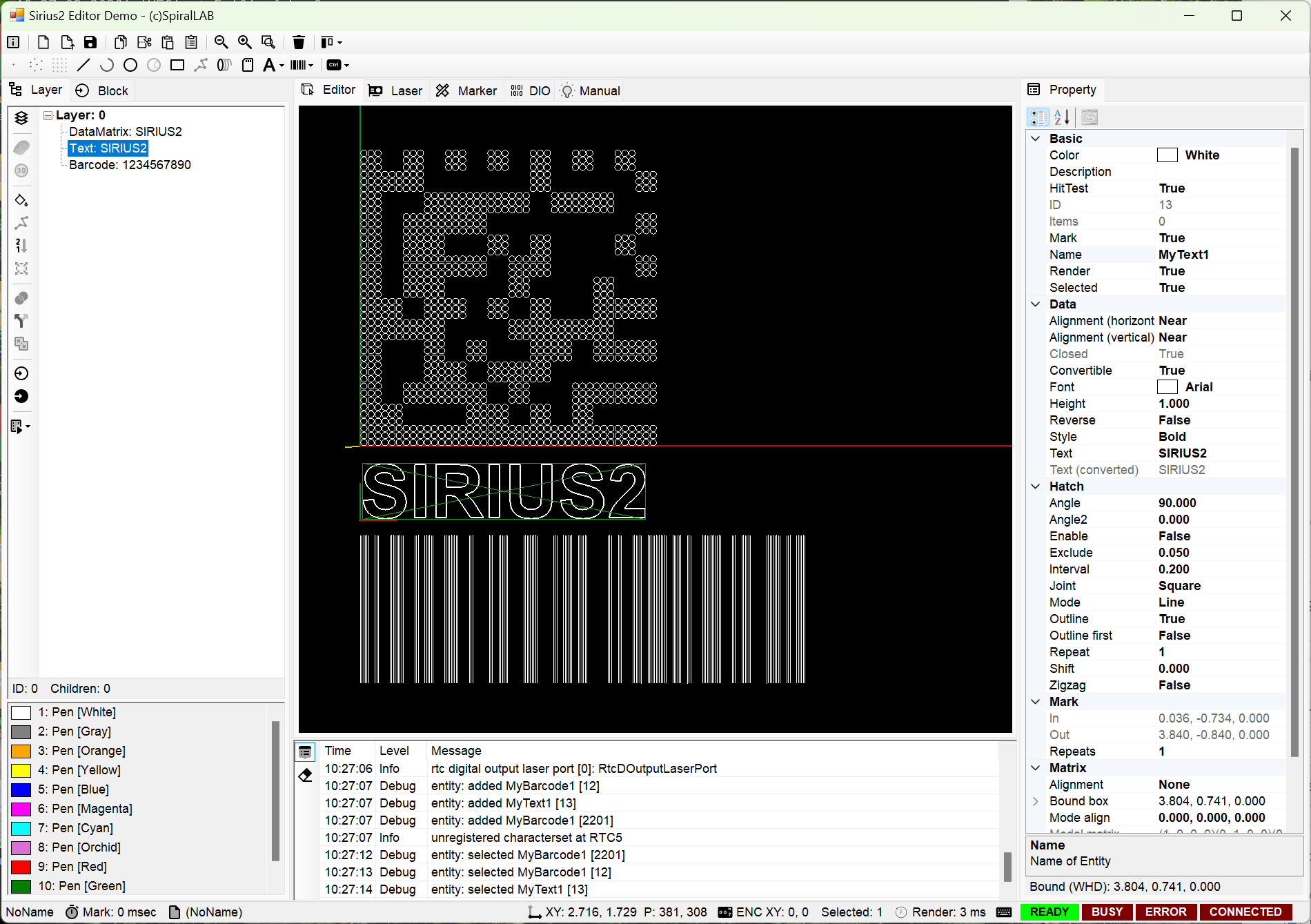The height and width of the screenshot is (924, 1311).
Task: Click the Paste clipboard icon
Action: click(x=168, y=42)
